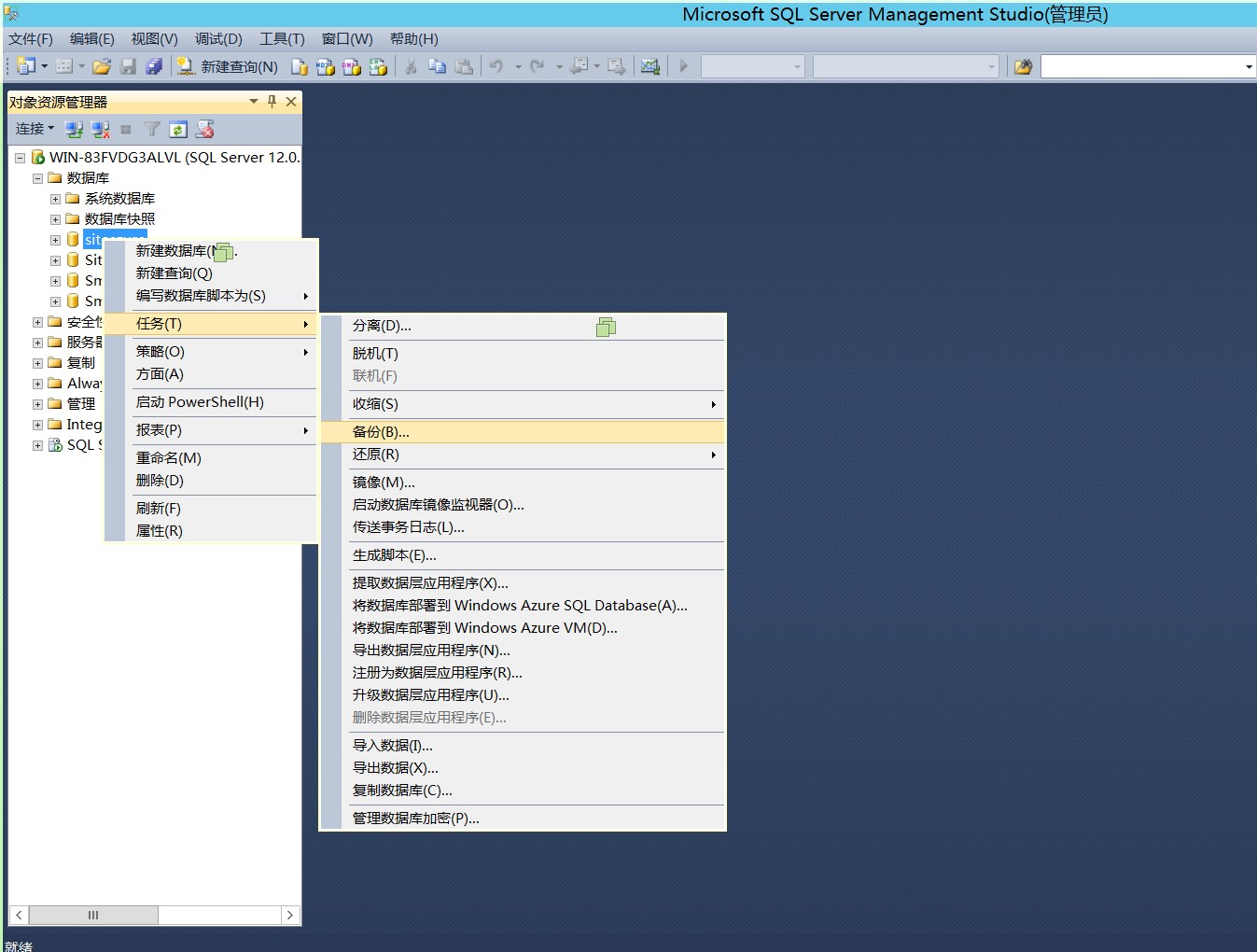Click the horizontal scrollbar right arrow
1257x952 pixels.
(x=290, y=915)
